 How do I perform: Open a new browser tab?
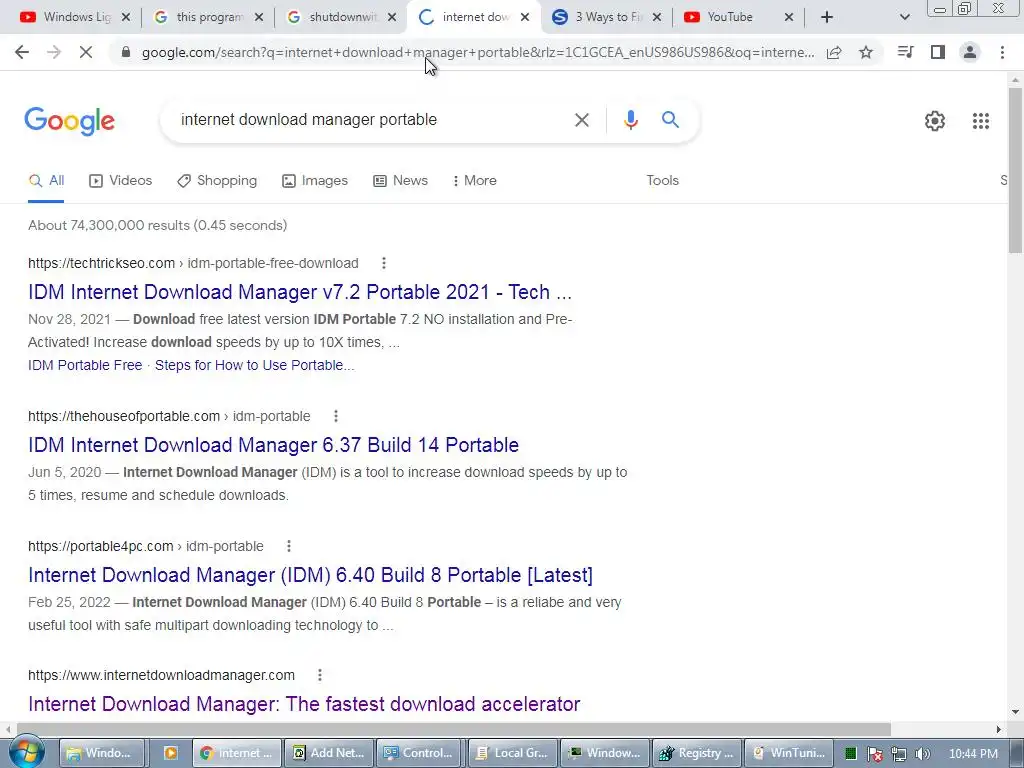click(x=827, y=17)
